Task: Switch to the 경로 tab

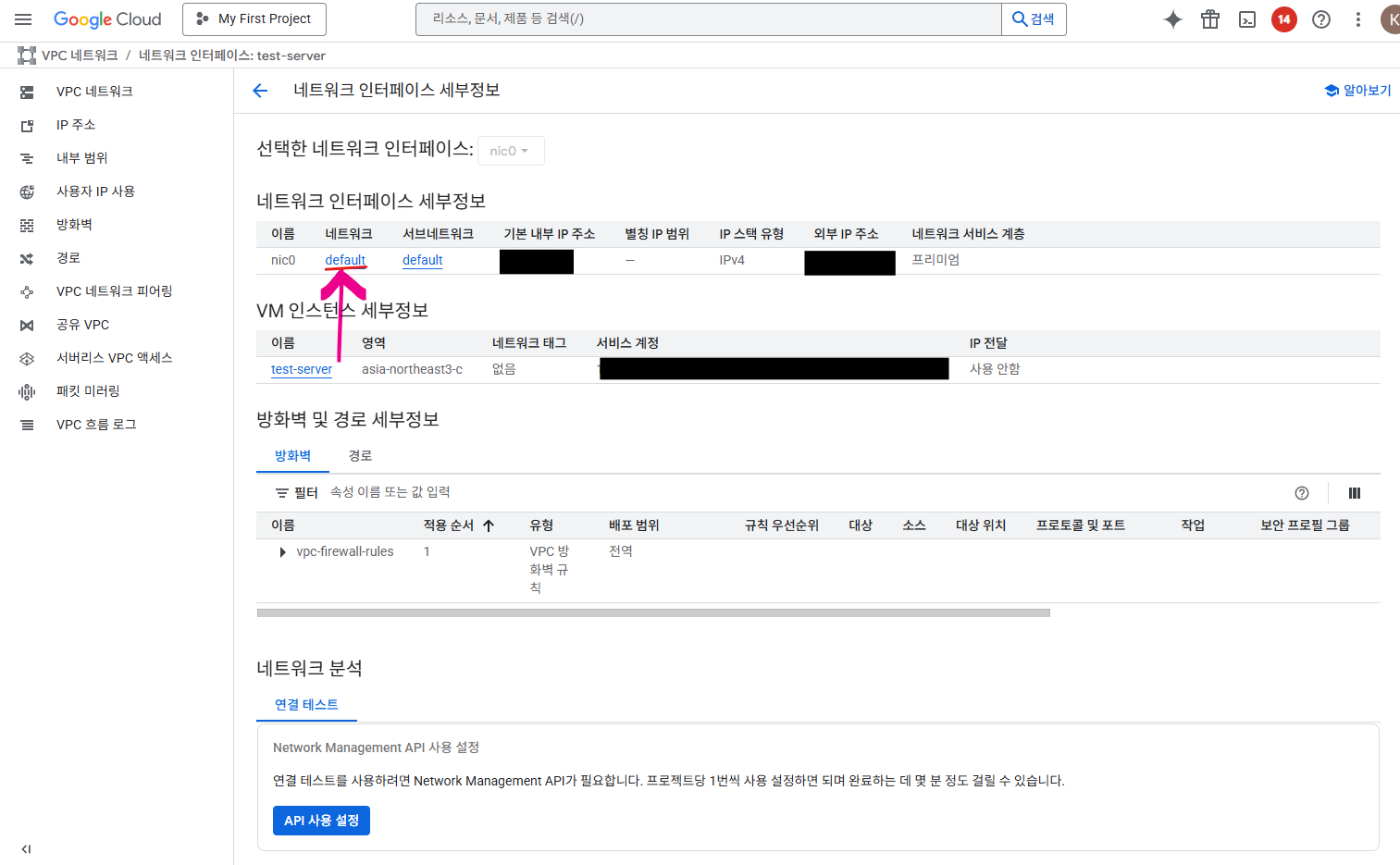Action: (x=360, y=456)
